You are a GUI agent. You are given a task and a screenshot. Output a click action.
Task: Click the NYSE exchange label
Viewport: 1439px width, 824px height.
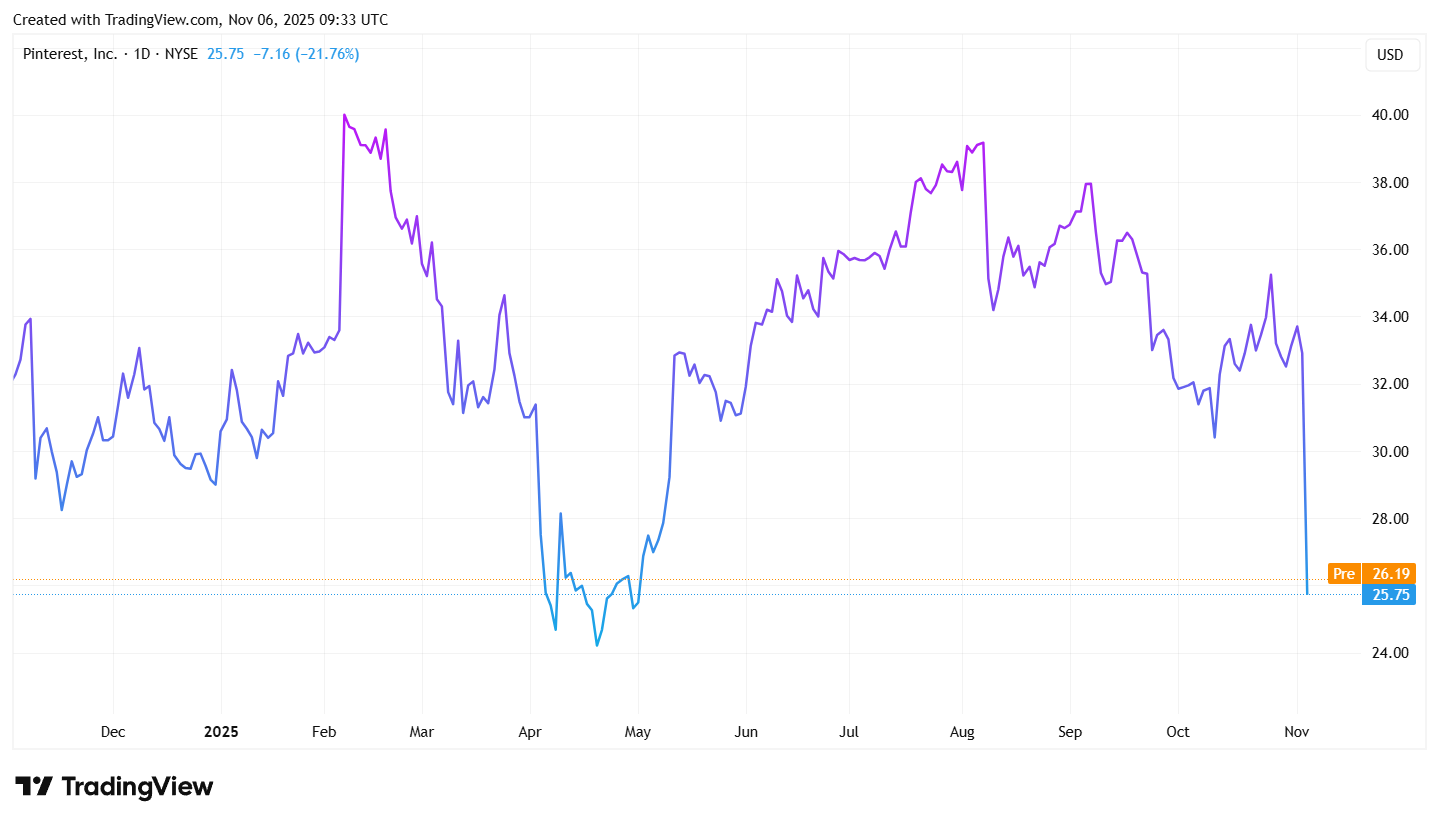pyautogui.click(x=181, y=54)
